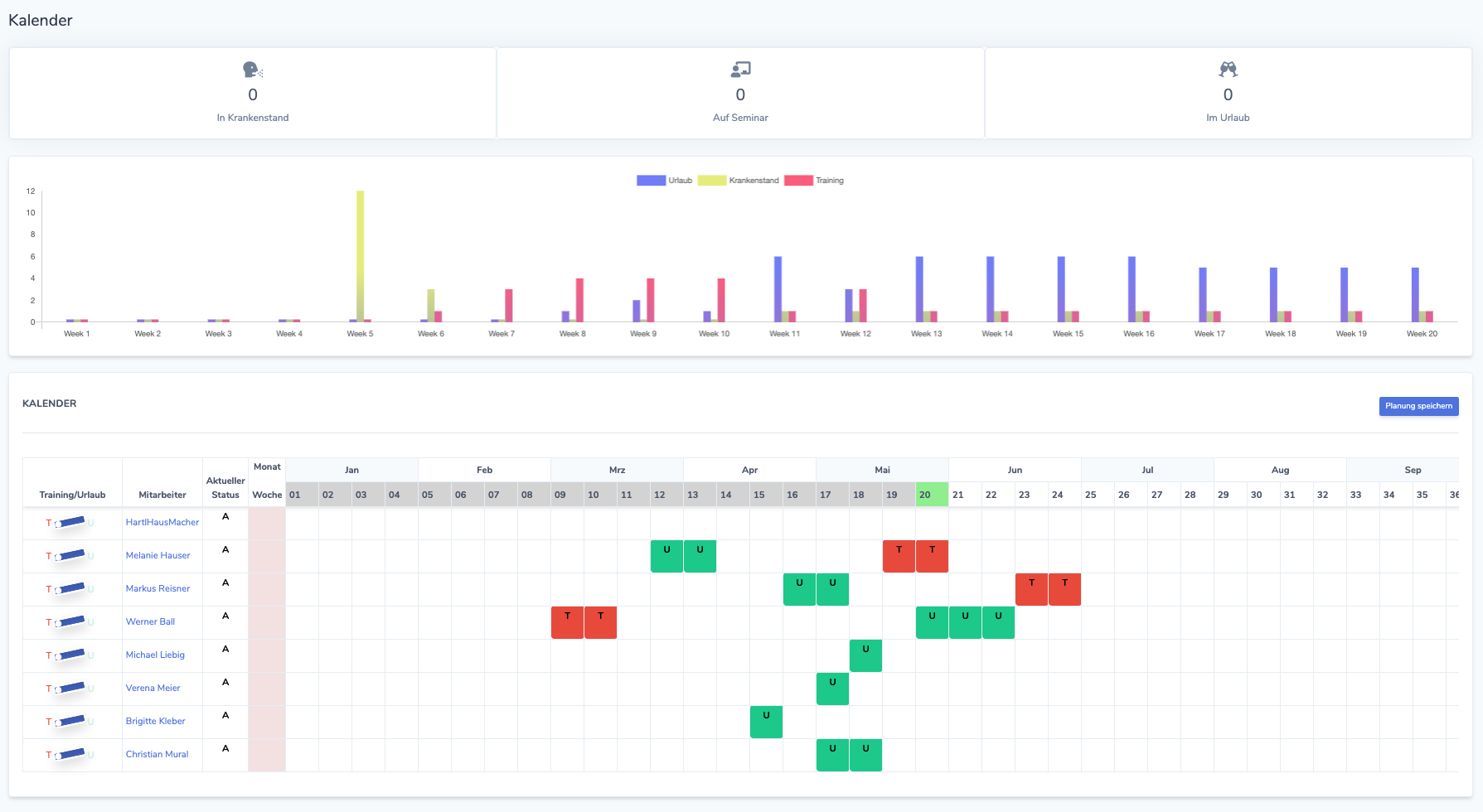The height and width of the screenshot is (812, 1483).
Task: Click the green highlighted week 20 header
Action: point(931,495)
